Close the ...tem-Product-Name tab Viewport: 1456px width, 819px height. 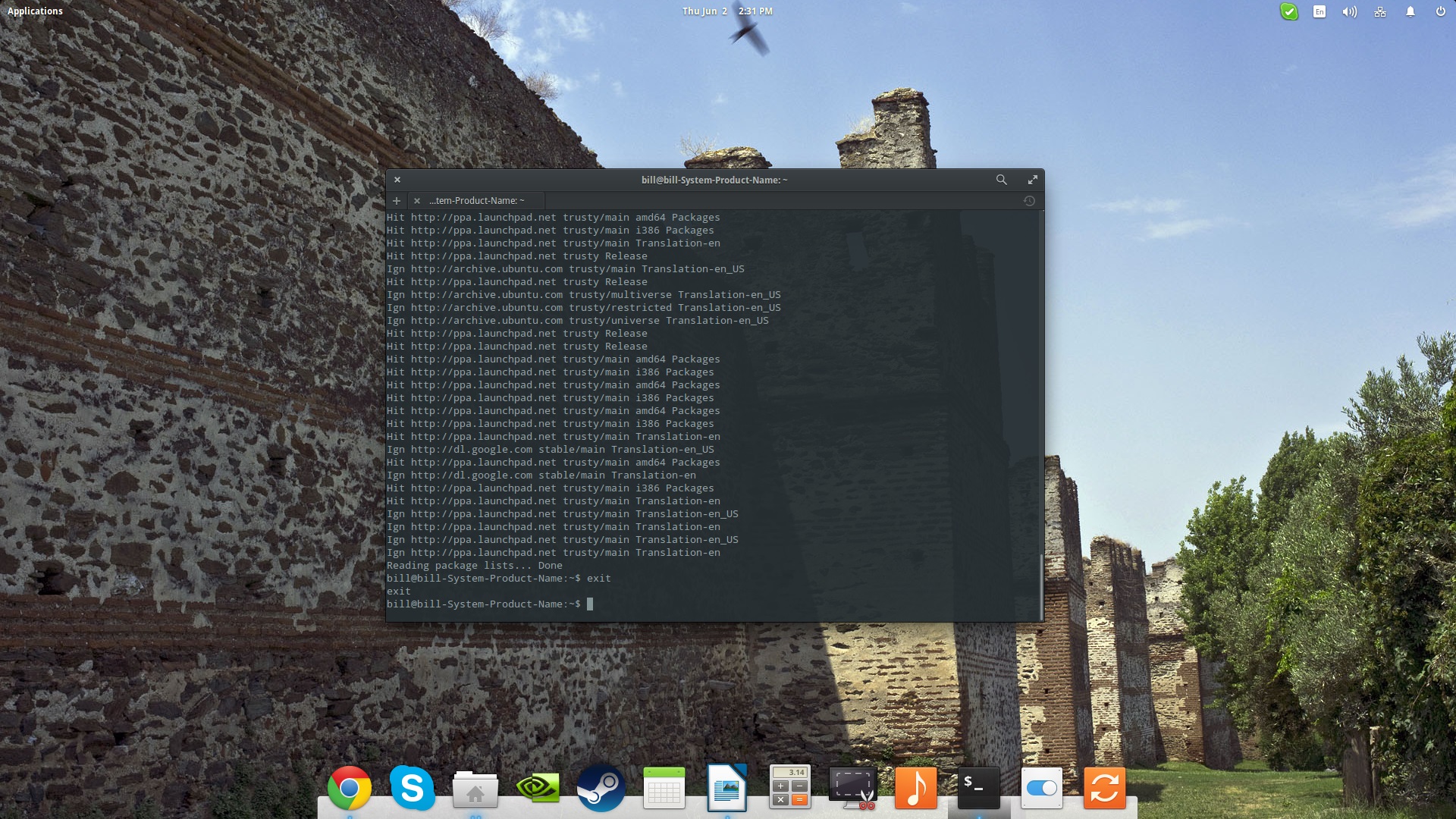(416, 201)
